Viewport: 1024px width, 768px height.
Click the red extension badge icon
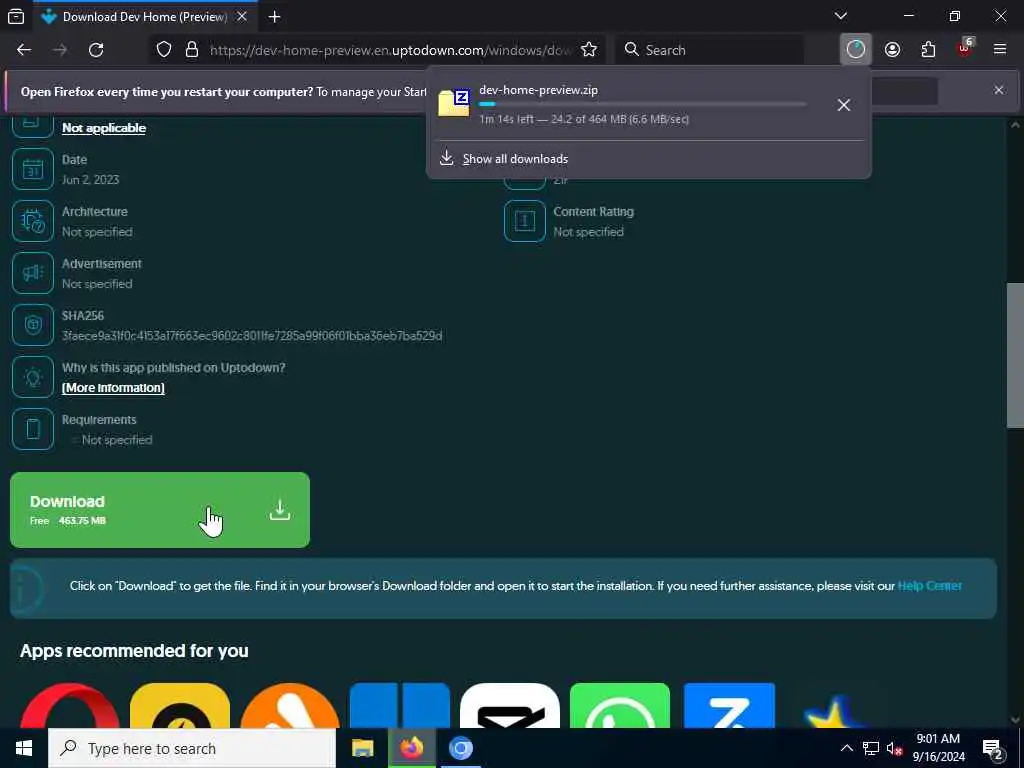pos(965,48)
